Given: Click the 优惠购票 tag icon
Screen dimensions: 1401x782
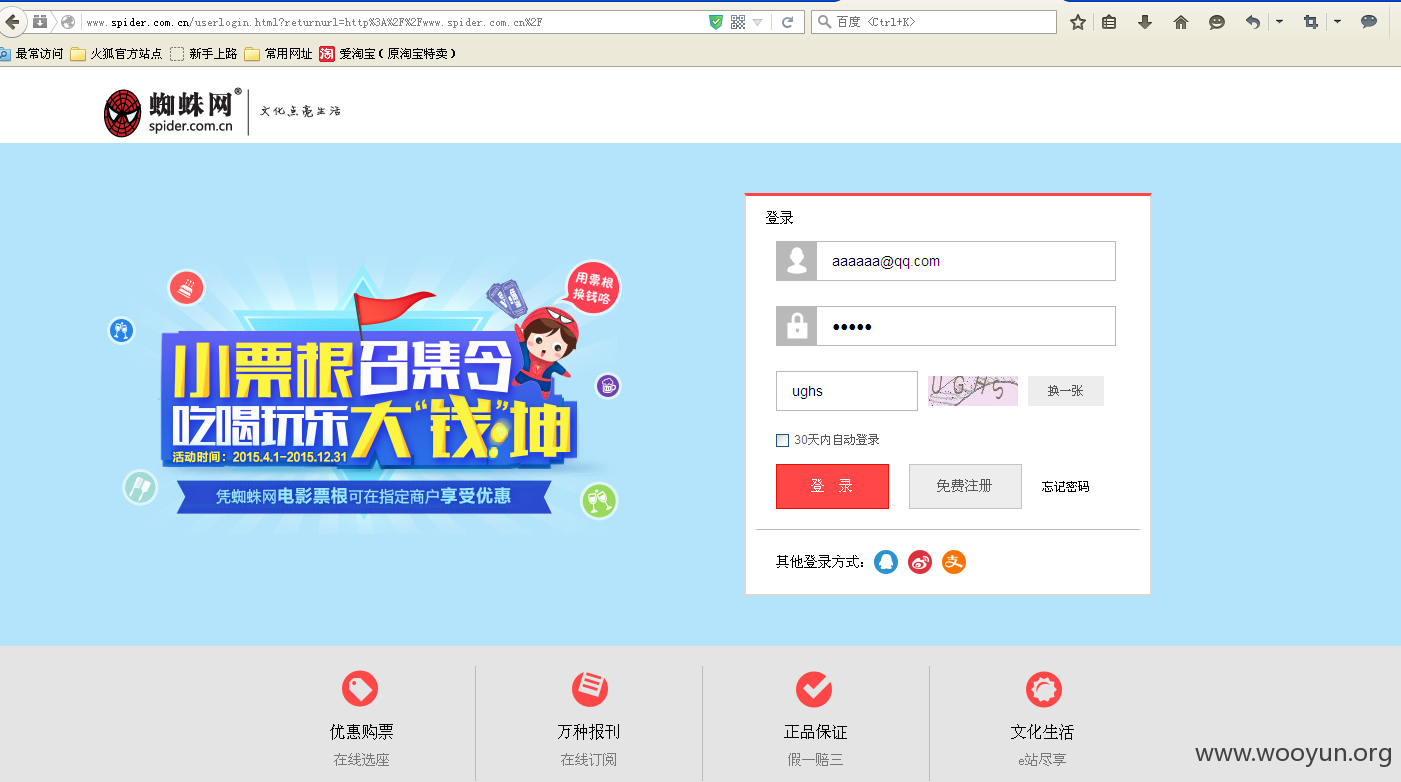Looking at the screenshot, I should (x=360, y=689).
